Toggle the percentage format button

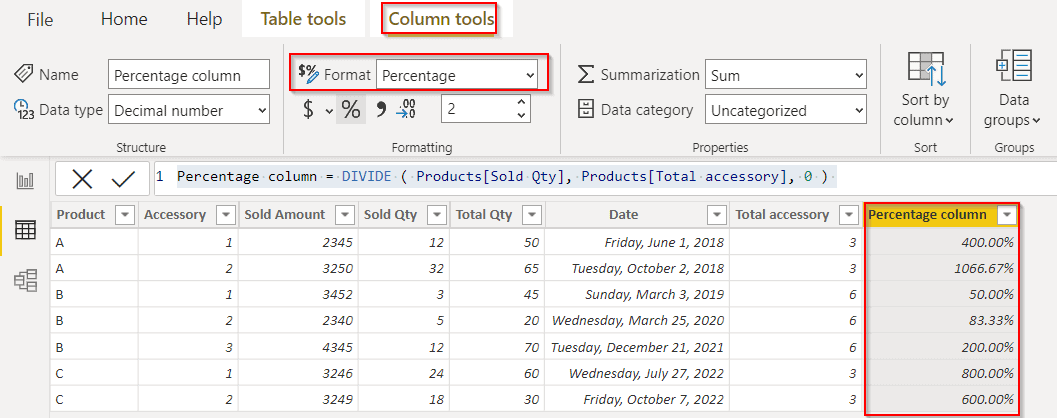(x=351, y=110)
